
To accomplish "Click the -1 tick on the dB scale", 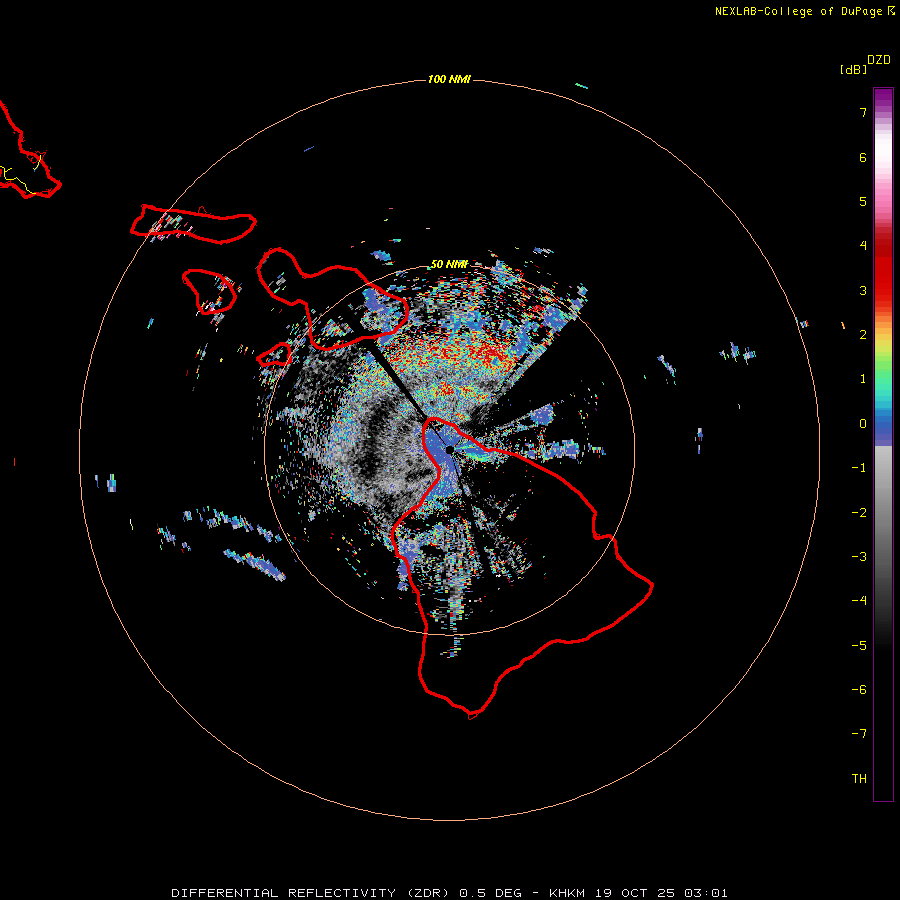I will coord(859,468).
